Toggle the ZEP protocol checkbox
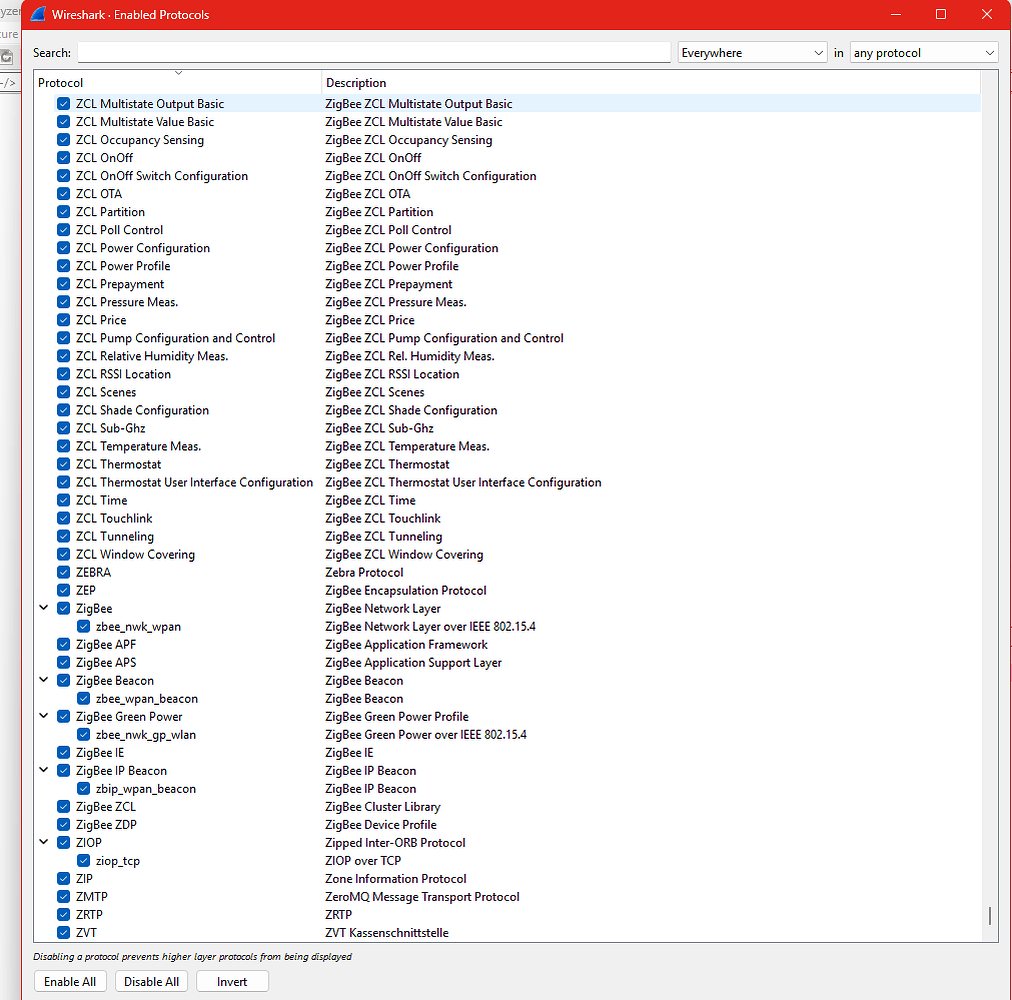The image size is (1012, 1000). pyautogui.click(x=63, y=590)
